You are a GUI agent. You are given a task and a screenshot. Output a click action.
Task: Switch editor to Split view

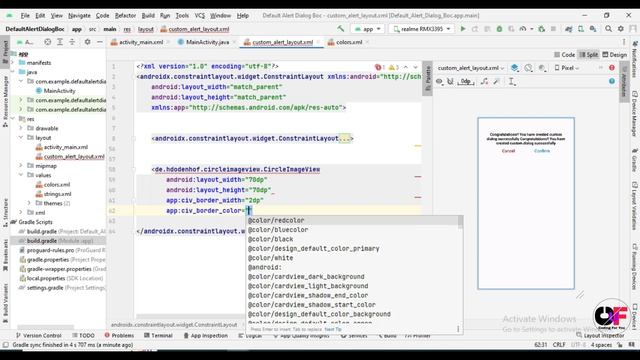pos(589,55)
